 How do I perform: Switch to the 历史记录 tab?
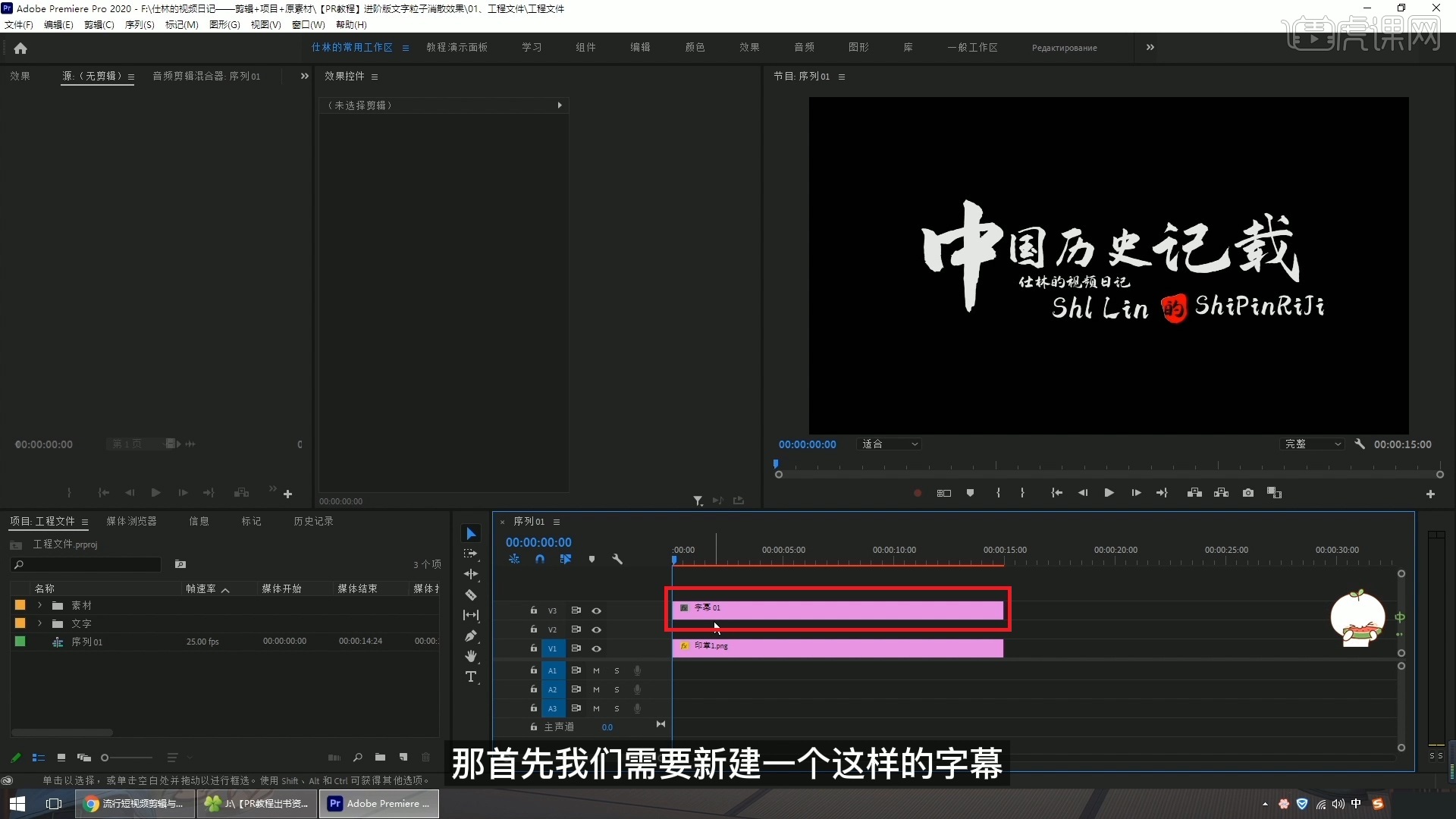(x=313, y=521)
